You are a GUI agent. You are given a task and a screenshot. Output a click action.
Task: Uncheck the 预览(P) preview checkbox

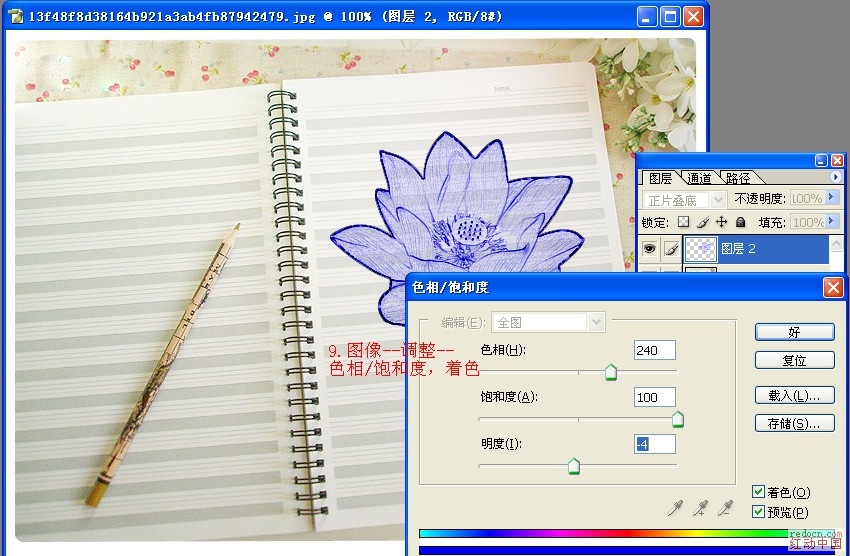point(758,512)
